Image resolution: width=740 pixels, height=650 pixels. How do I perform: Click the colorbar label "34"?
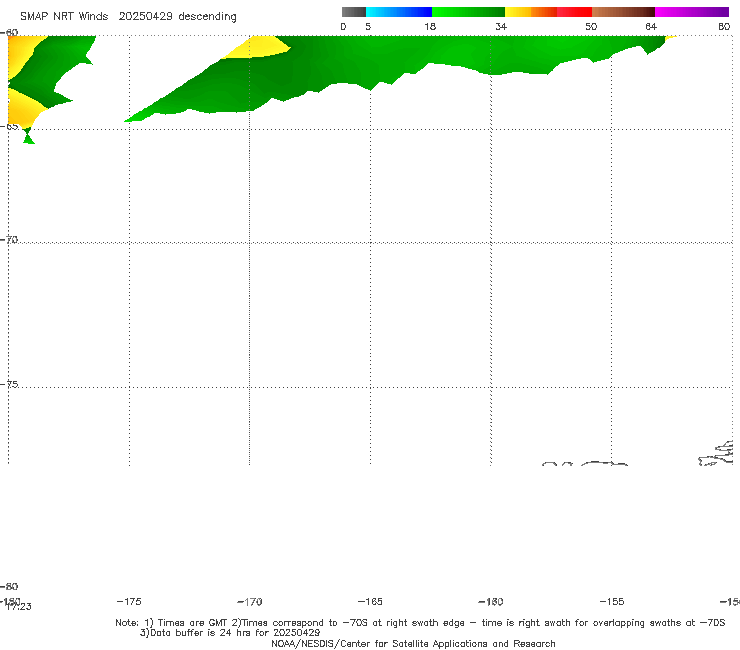[x=501, y=26]
